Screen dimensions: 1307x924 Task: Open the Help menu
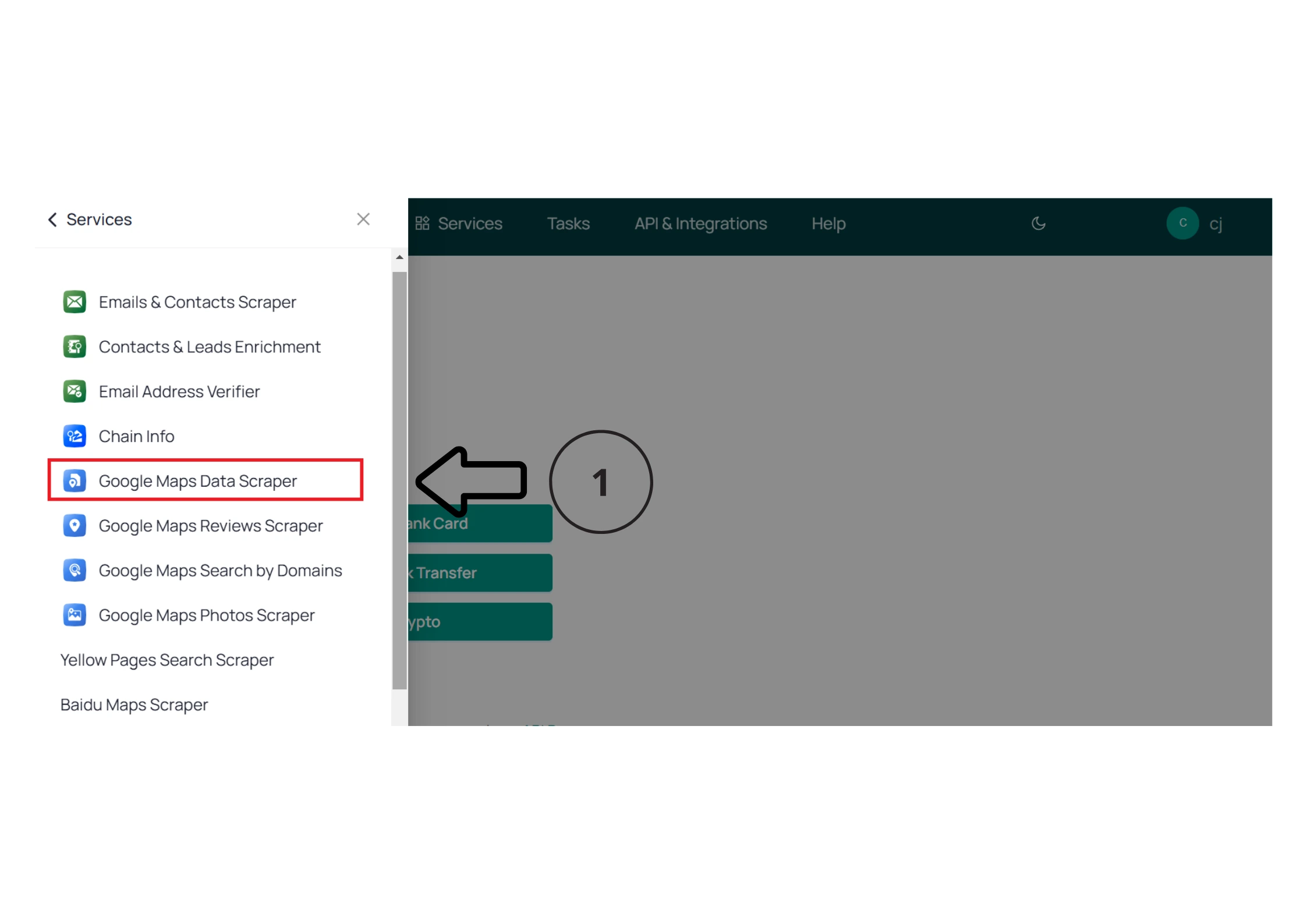[x=828, y=224]
